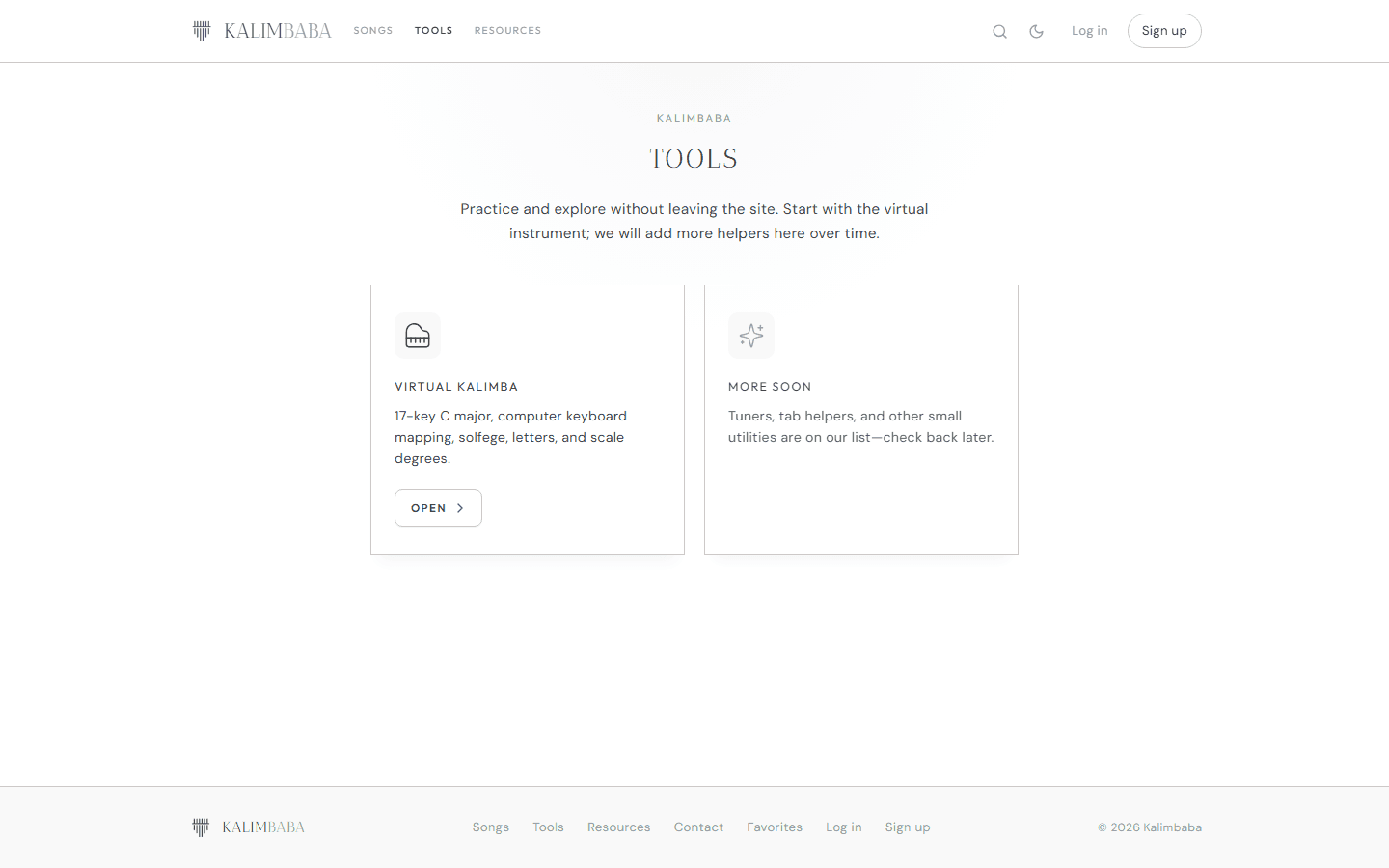1389x868 pixels.
Task: Open the Contact footer link
Action: point(698,827)
